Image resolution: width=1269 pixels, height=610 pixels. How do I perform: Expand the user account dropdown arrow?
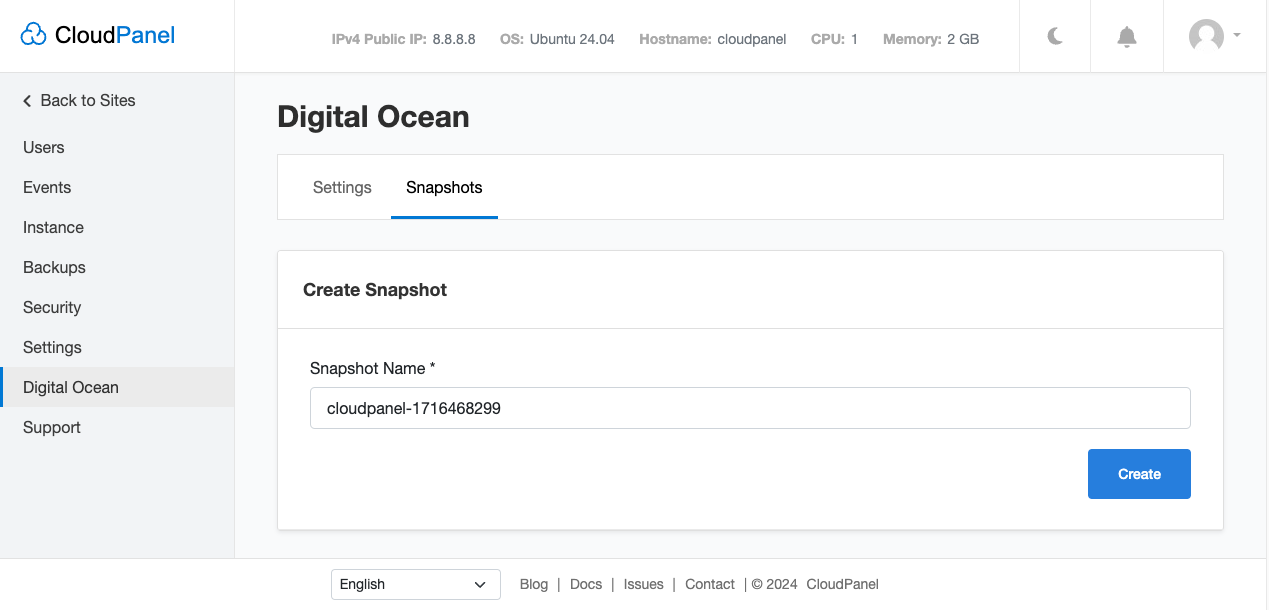click(1237, 35)
